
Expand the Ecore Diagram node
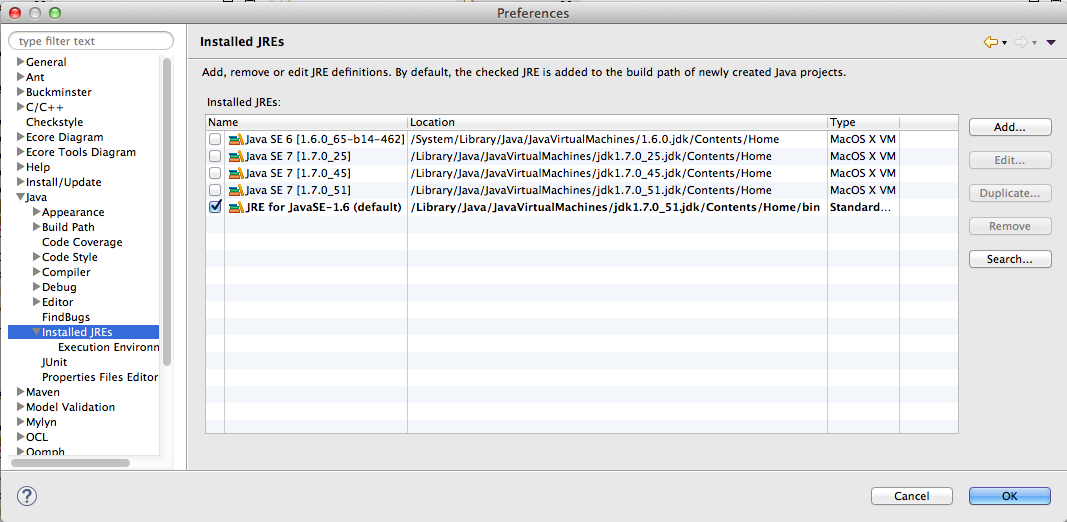pyautogui.click(x=20, y=137)
